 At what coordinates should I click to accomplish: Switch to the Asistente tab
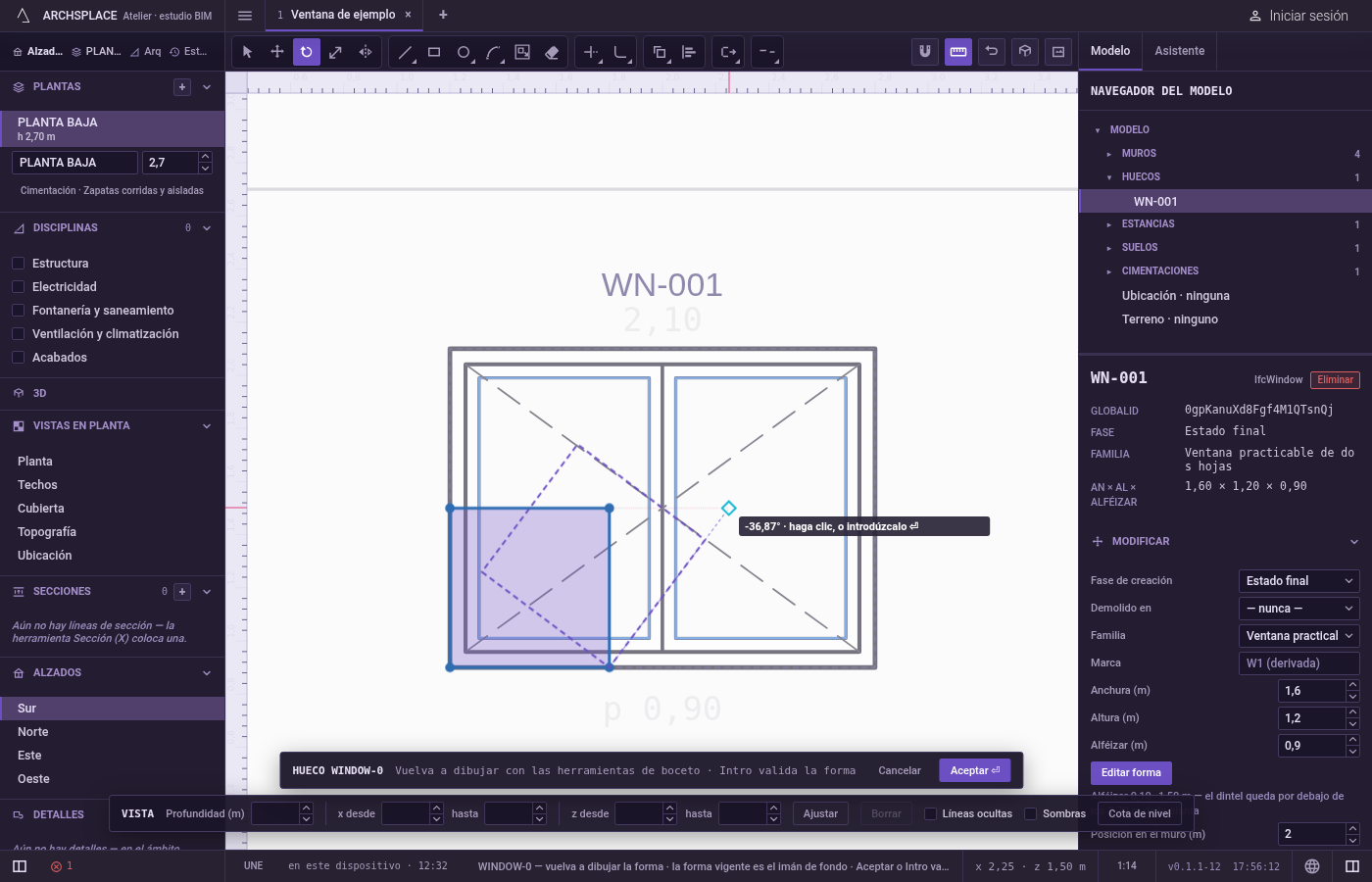(1180, 51)
